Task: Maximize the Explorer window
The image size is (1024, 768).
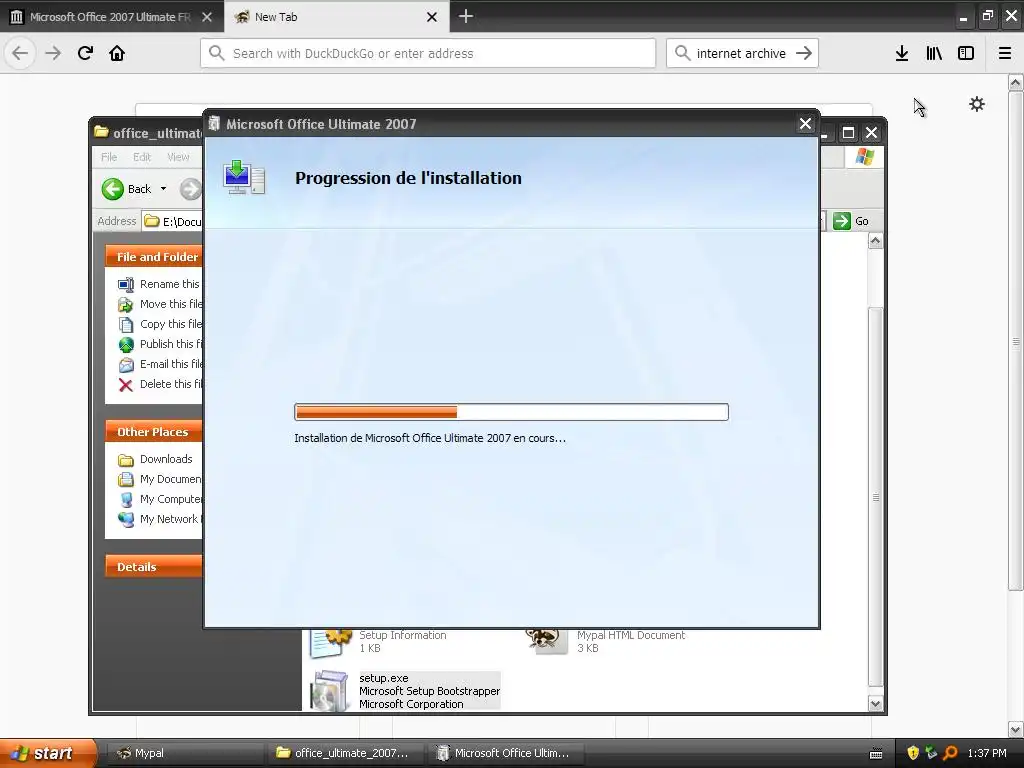Action: (x=848, y=133)
